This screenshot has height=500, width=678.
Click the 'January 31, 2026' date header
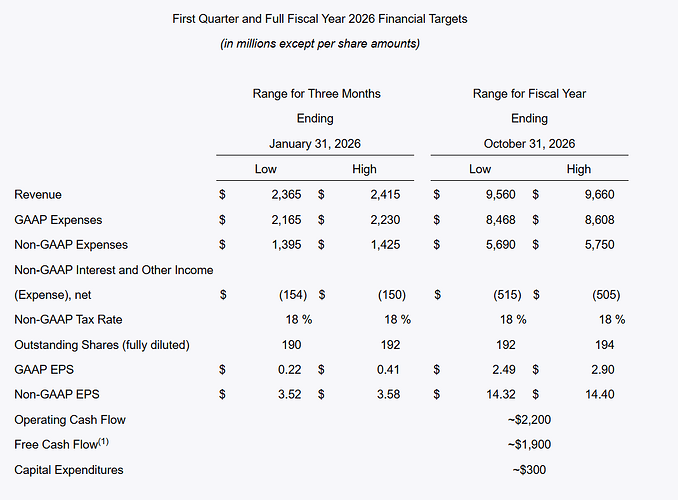point(316,144)
